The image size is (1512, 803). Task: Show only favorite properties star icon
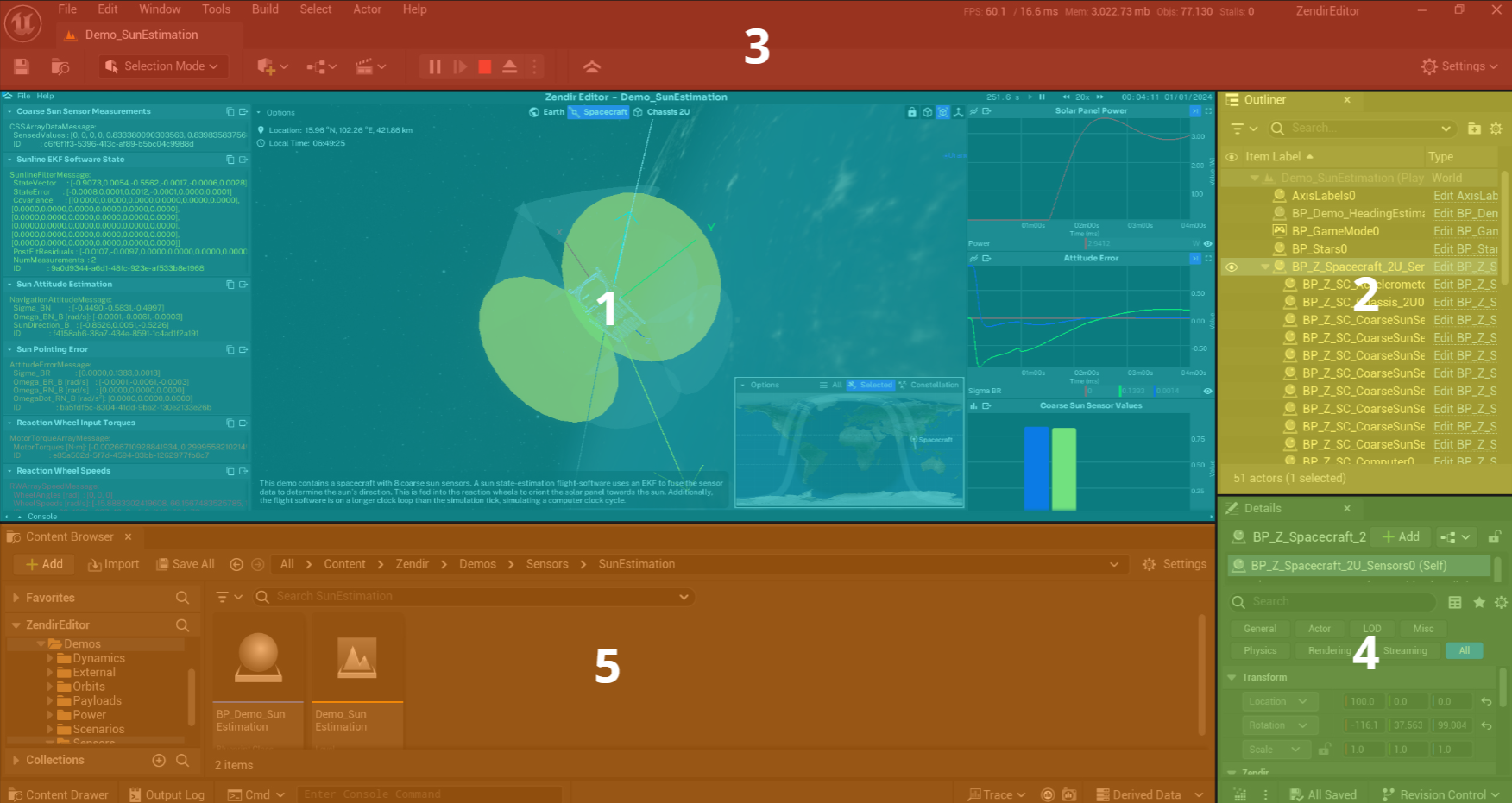point(1479,602)
